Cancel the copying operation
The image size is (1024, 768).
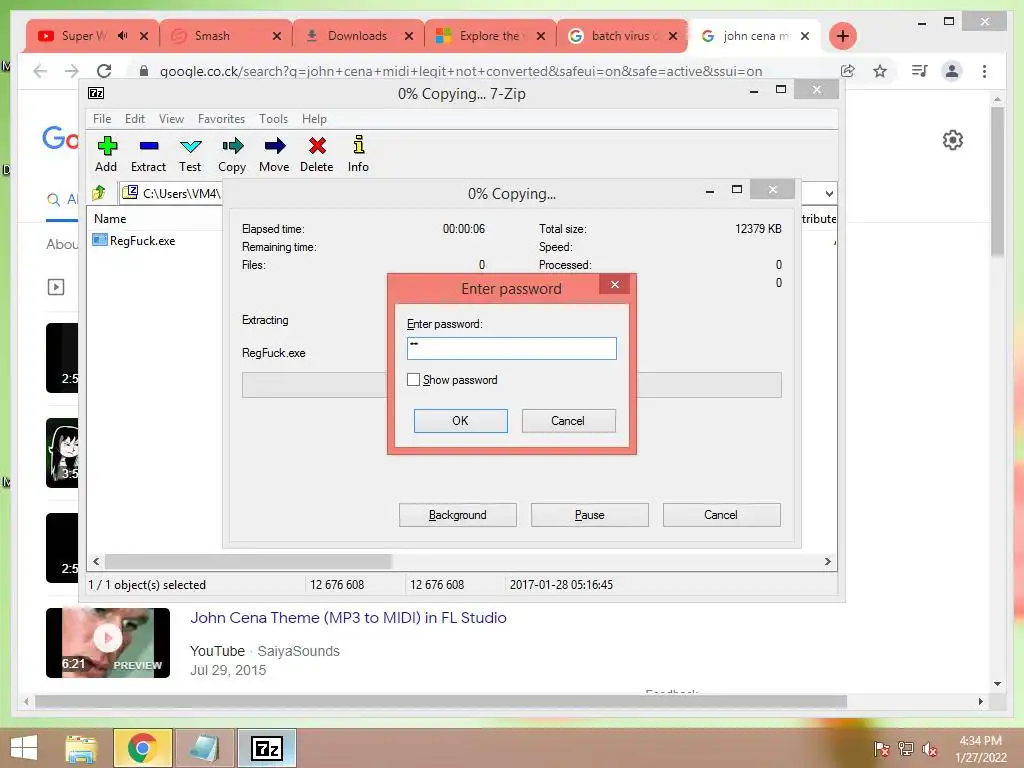722,515
